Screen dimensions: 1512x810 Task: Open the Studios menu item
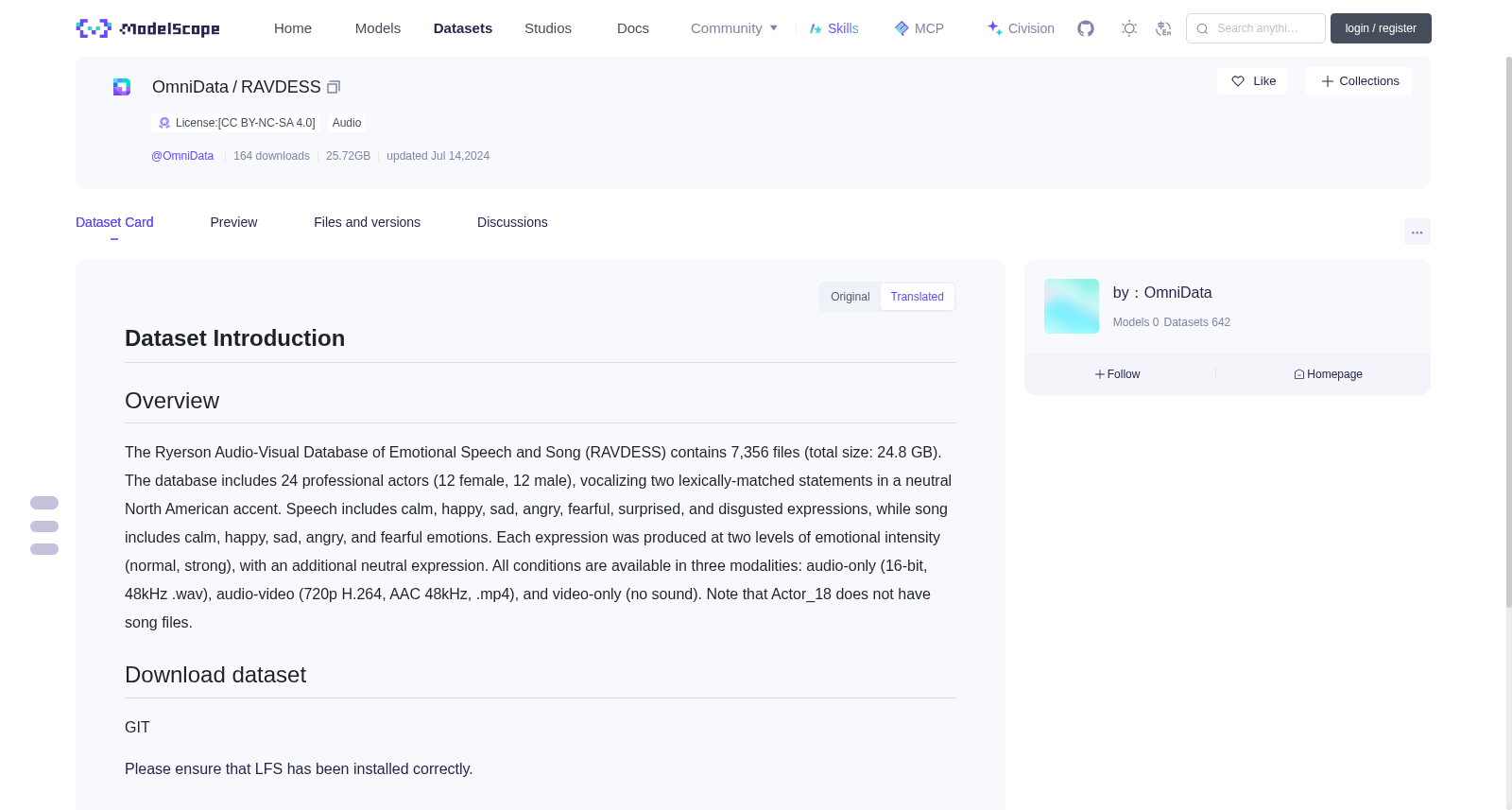point(548,28)
